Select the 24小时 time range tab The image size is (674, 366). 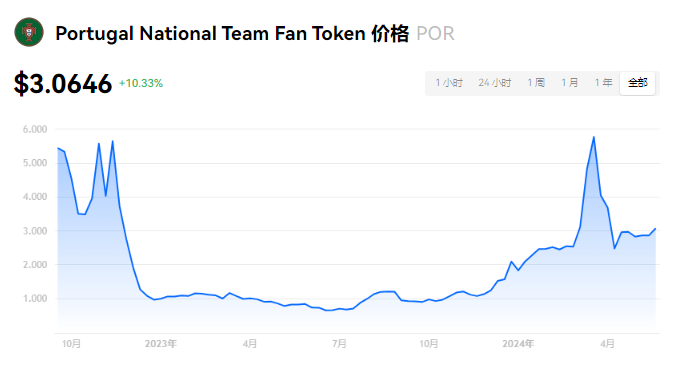coord(495,83)
